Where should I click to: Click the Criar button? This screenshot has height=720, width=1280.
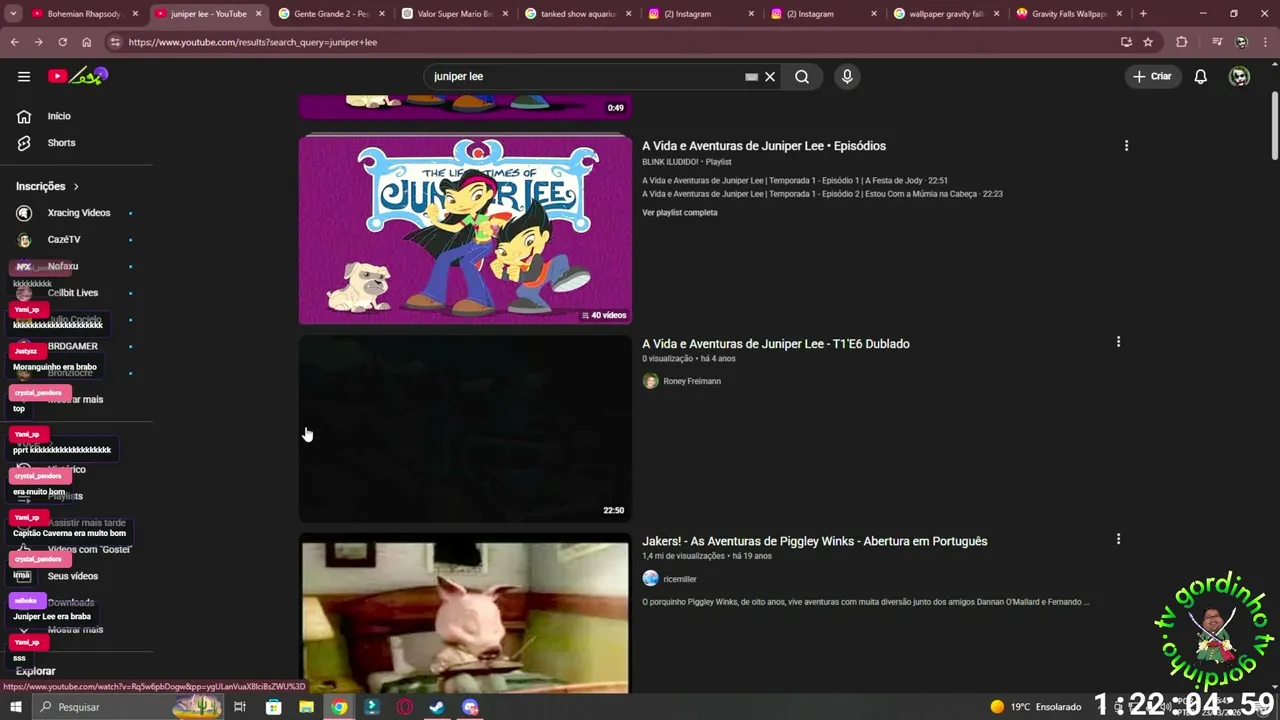click(x=1152, y=76)
